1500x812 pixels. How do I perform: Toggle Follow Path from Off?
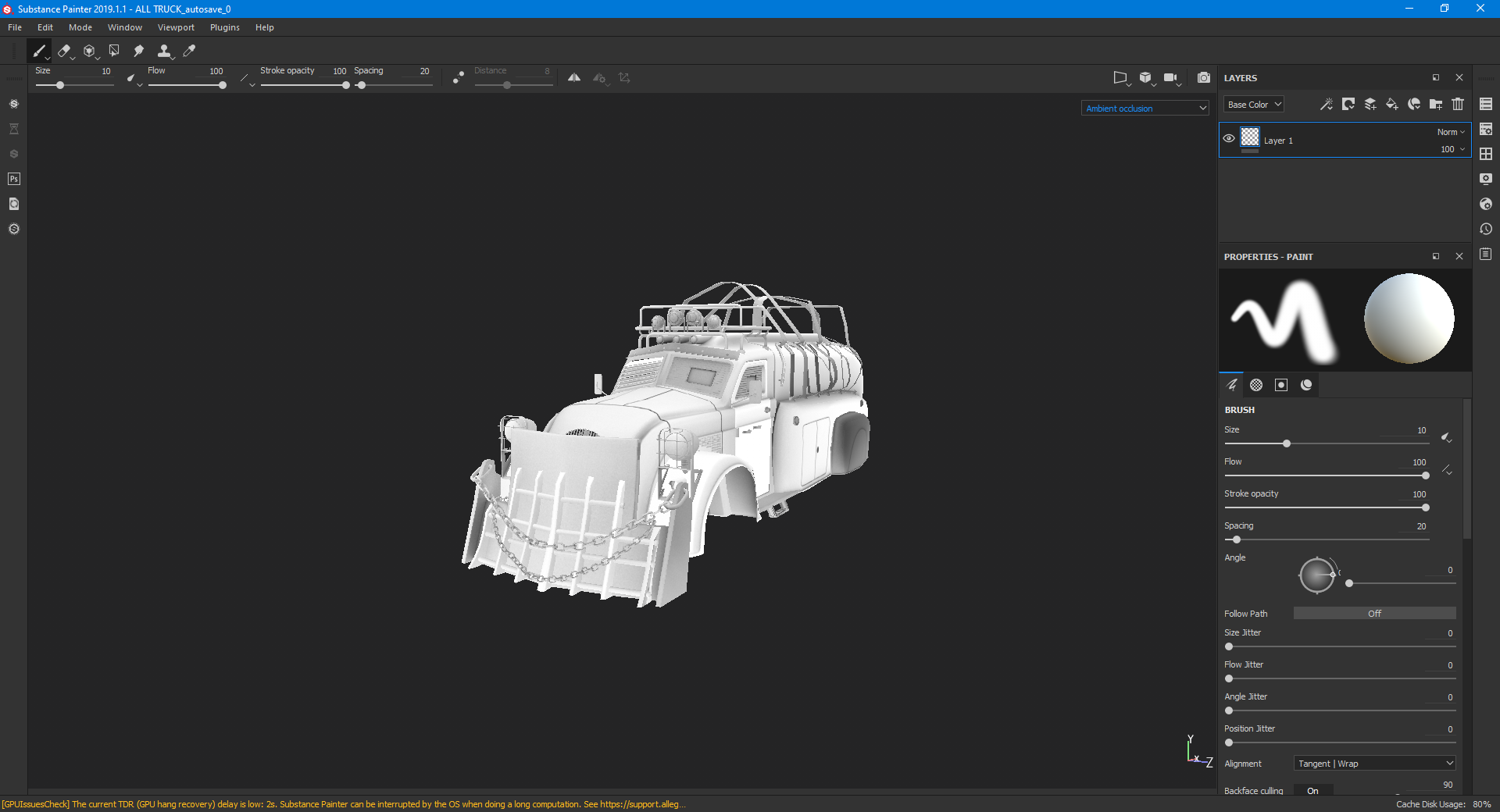1374,614
